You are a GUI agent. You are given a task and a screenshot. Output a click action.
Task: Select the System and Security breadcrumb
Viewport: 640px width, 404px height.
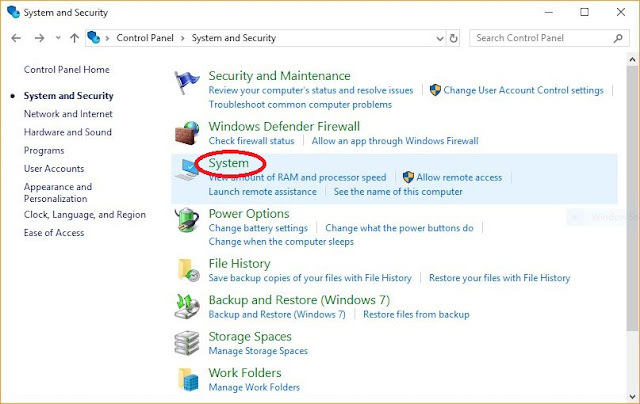point(234,38)
